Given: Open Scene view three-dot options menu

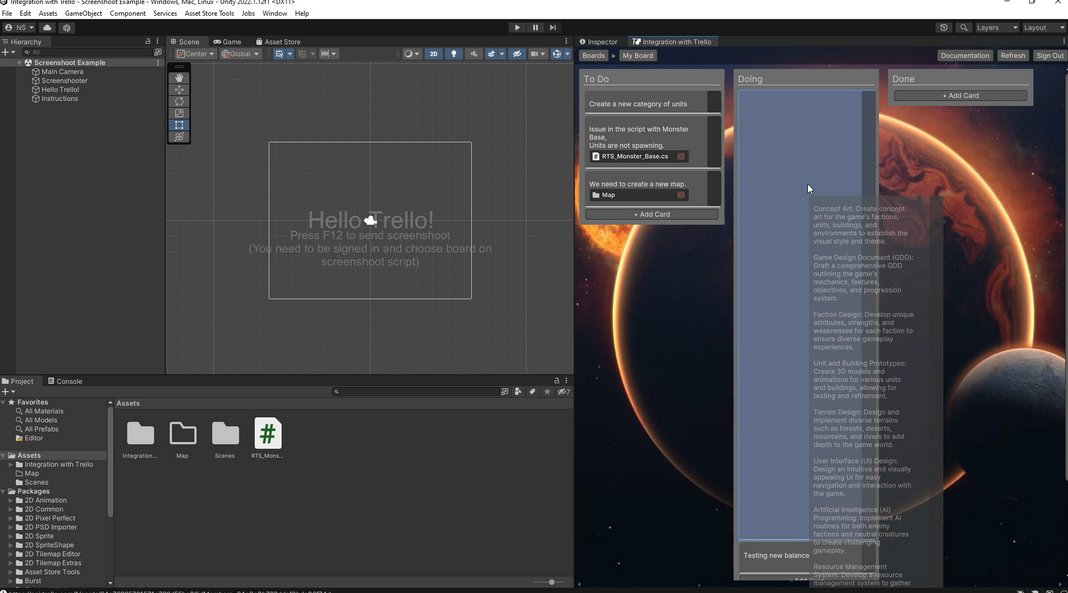Looking at the screenshot, I should (566, 42).
